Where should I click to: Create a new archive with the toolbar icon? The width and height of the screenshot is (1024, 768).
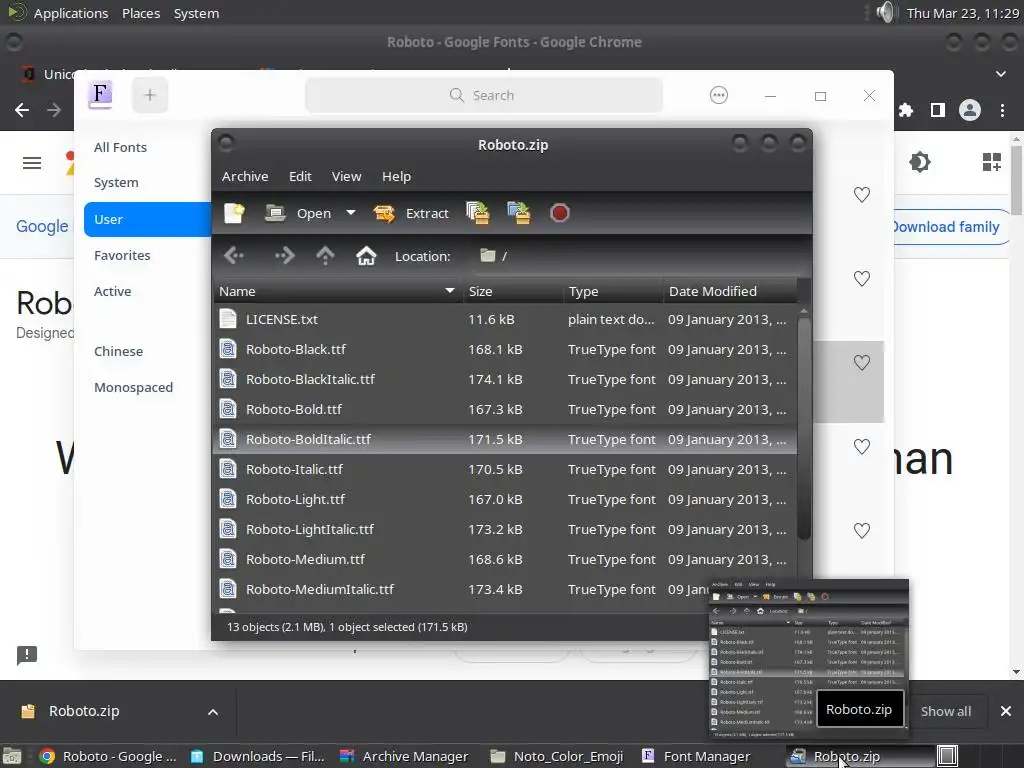tap(234, 213)
